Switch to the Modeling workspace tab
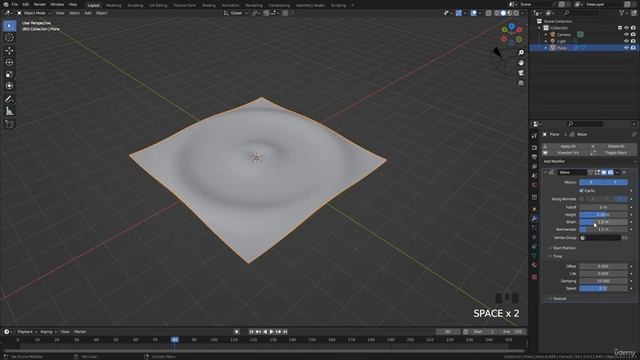Image resolution: width=640 pixels, height=360 pixels. tap(113, 5)
